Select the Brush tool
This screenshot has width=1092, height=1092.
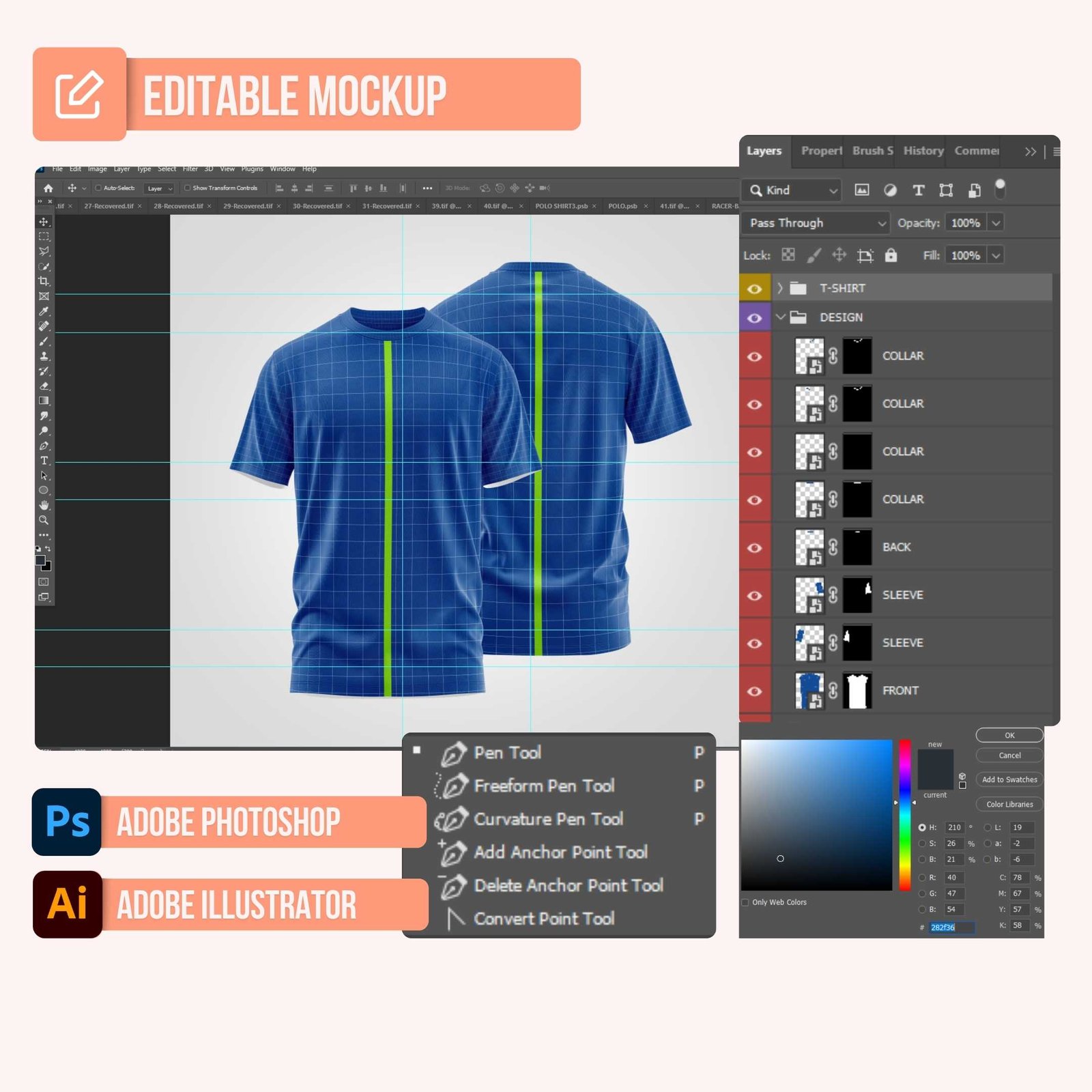(44, 341)
